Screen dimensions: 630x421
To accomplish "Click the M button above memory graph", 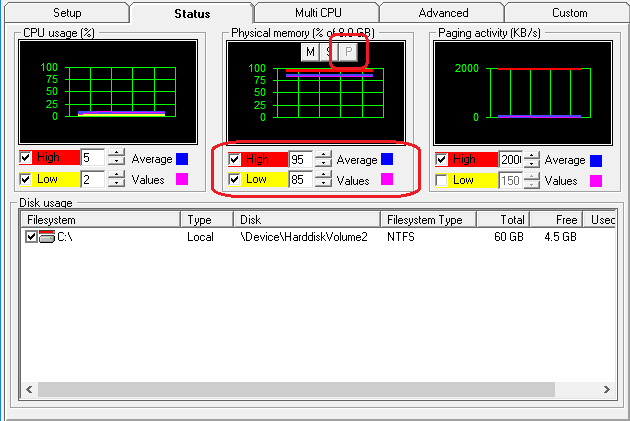I will [311, 51].
